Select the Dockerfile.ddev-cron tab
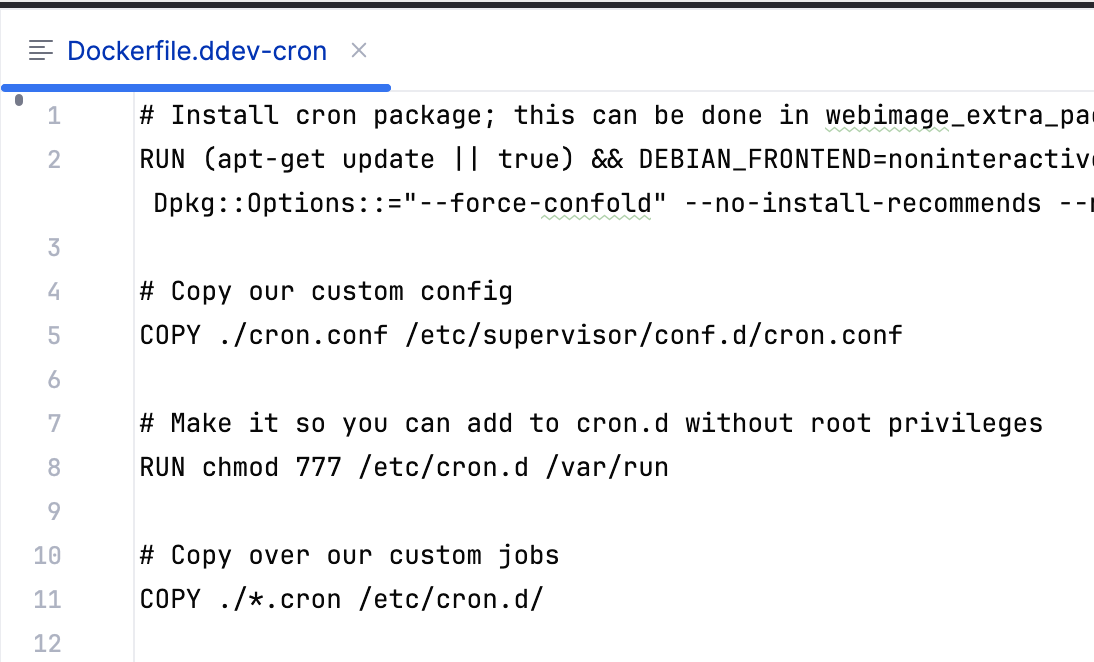The height and width of the screenshot is (662, 1094). click(196, 50)
